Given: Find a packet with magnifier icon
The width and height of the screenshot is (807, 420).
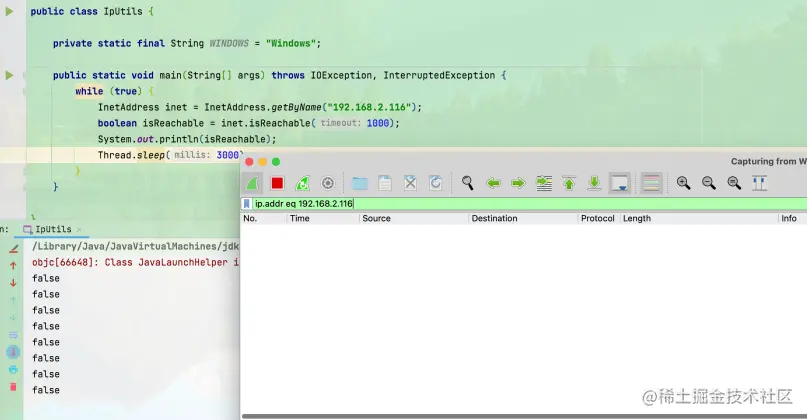Looking at the screenshot, I should point(467,183).
